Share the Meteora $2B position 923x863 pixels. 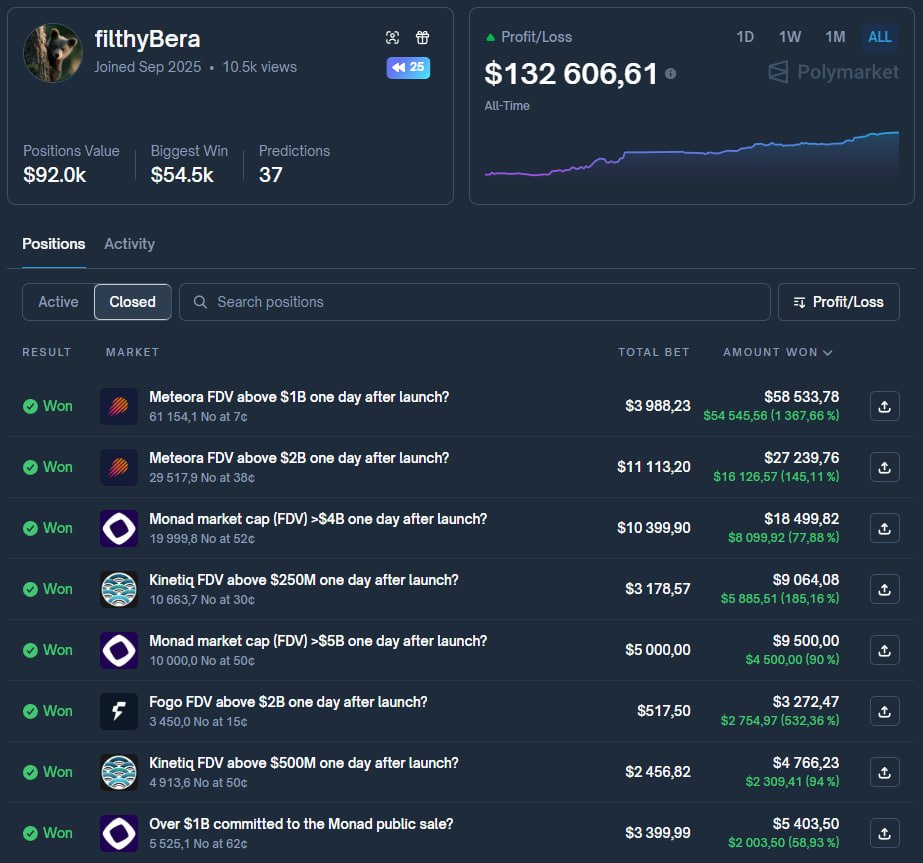pyautogui.click(x=884, y=467)
